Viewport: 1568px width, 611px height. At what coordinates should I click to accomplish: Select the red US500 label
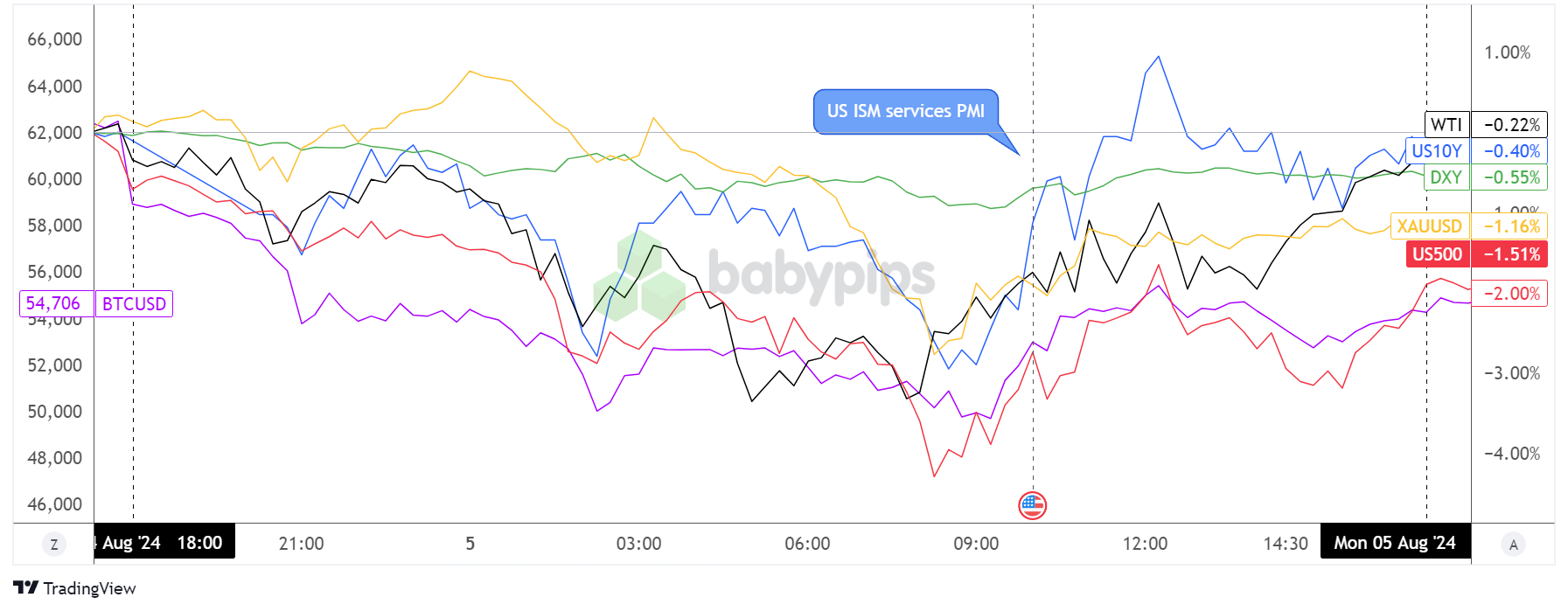(x=1437, y=254)
